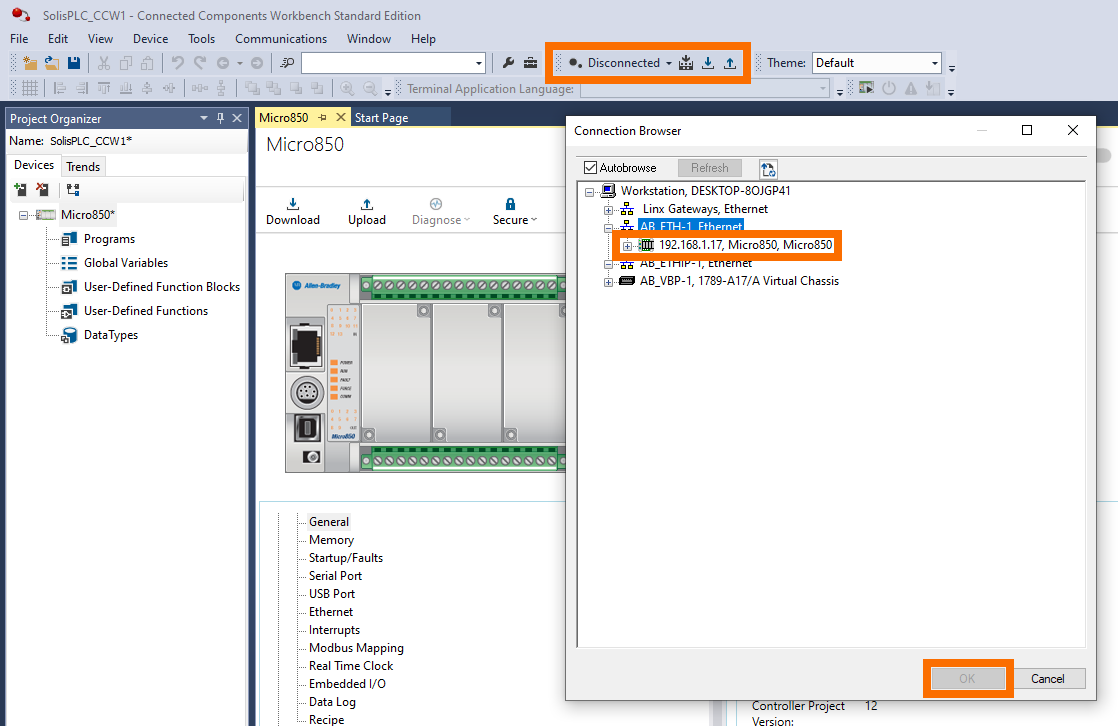Select the Global Variables tree node

pos(125,263)
